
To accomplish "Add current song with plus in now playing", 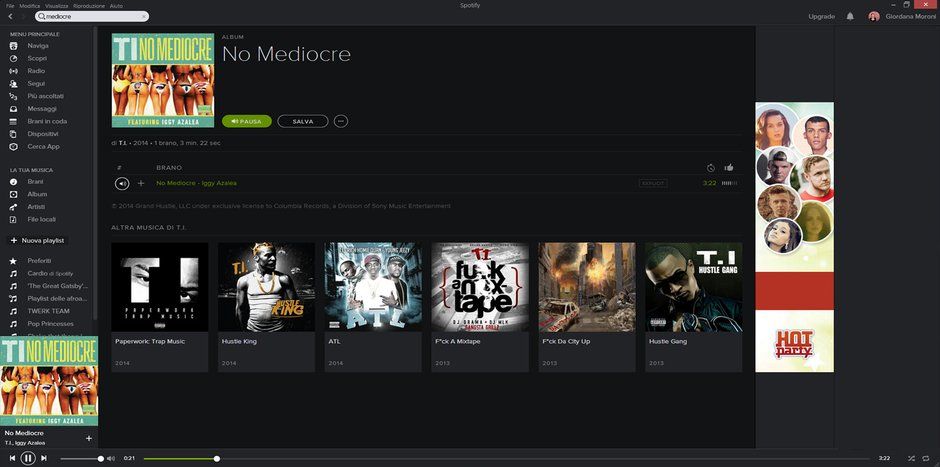I will (89, 438).
